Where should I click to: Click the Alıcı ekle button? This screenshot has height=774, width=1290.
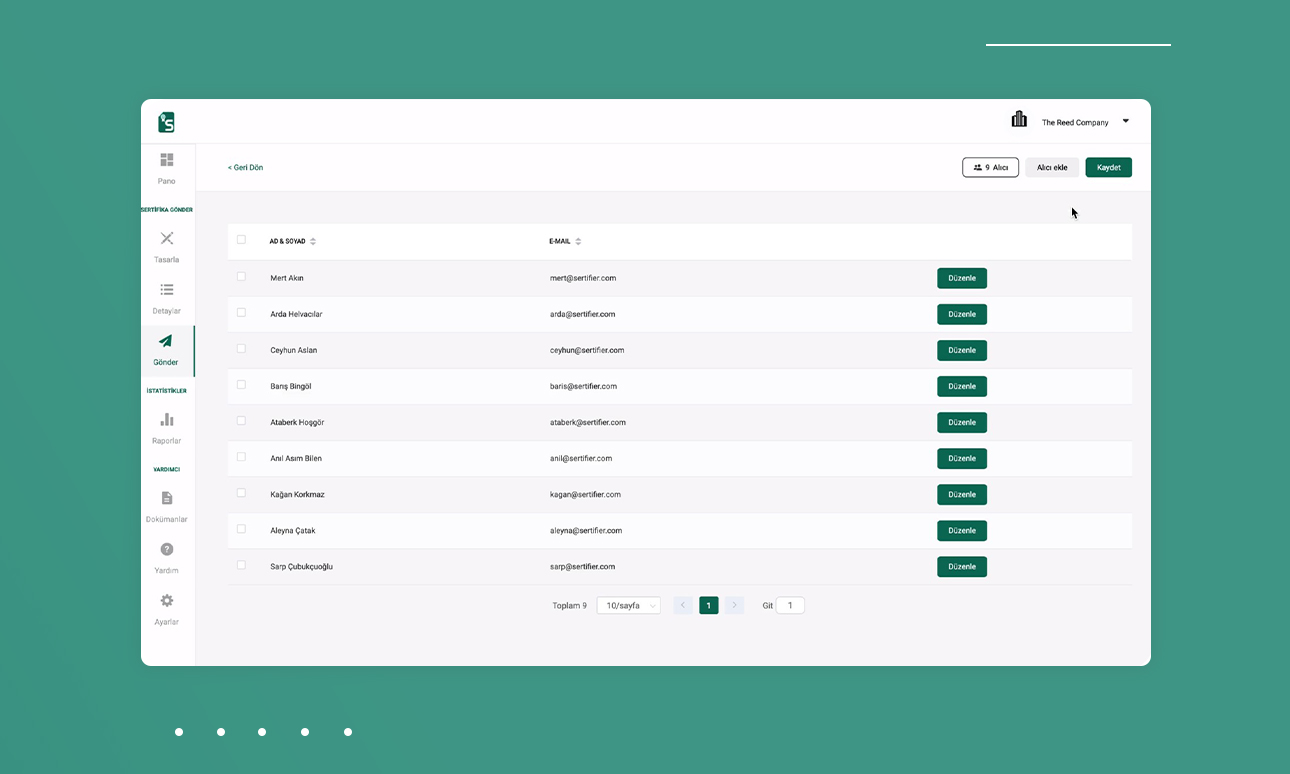[x=1052, y=167]
